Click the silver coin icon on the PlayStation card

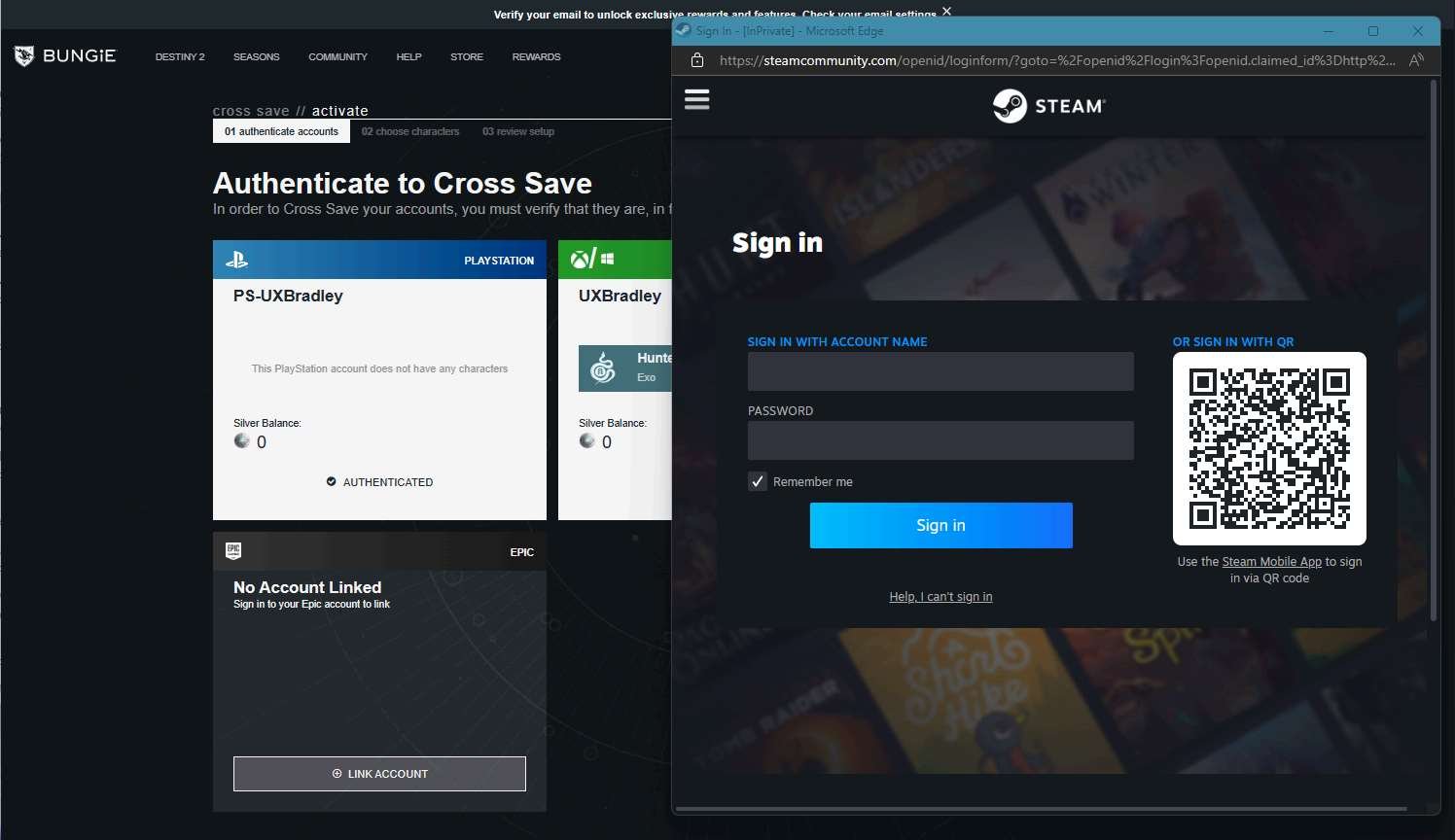pos(242,441)
